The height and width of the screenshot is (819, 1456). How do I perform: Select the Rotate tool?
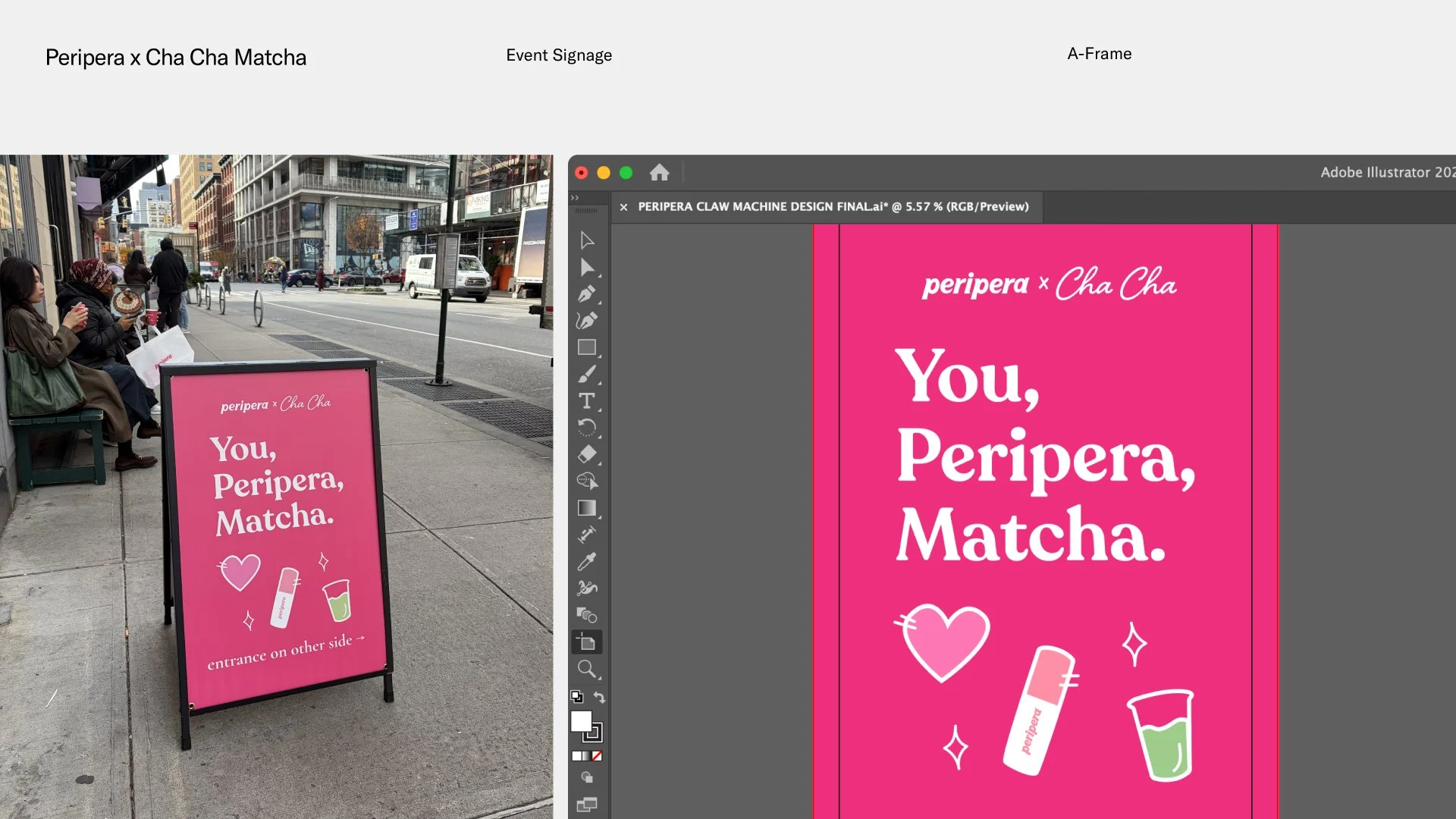pyautogui.click(x=587, y=428)
